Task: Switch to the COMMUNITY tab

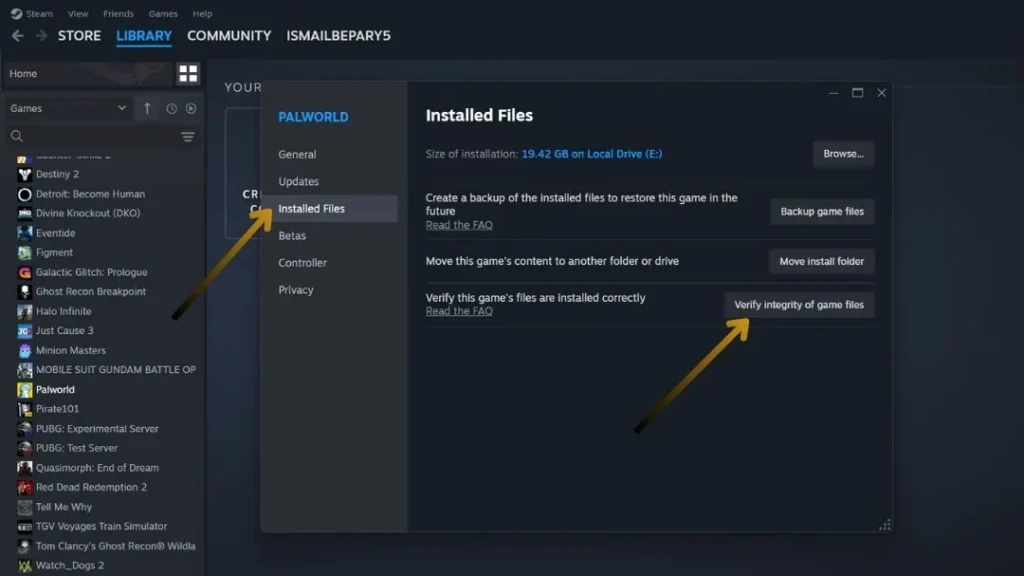Action: 229,35
